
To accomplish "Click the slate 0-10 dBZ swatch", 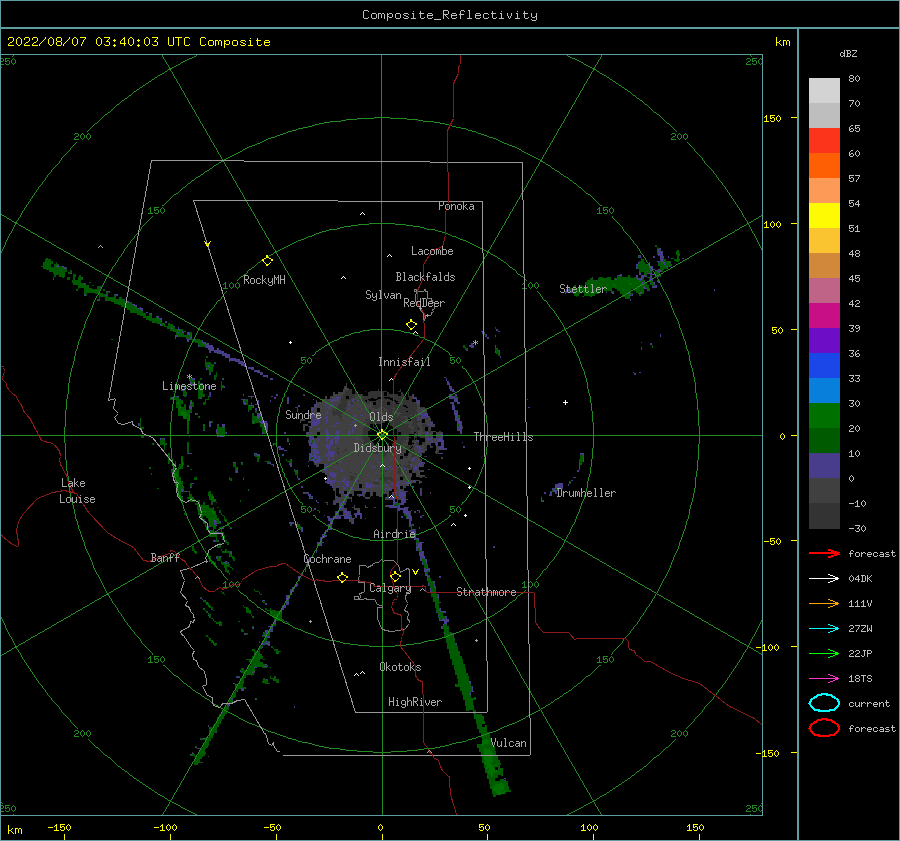I will [x=824, y=466].
